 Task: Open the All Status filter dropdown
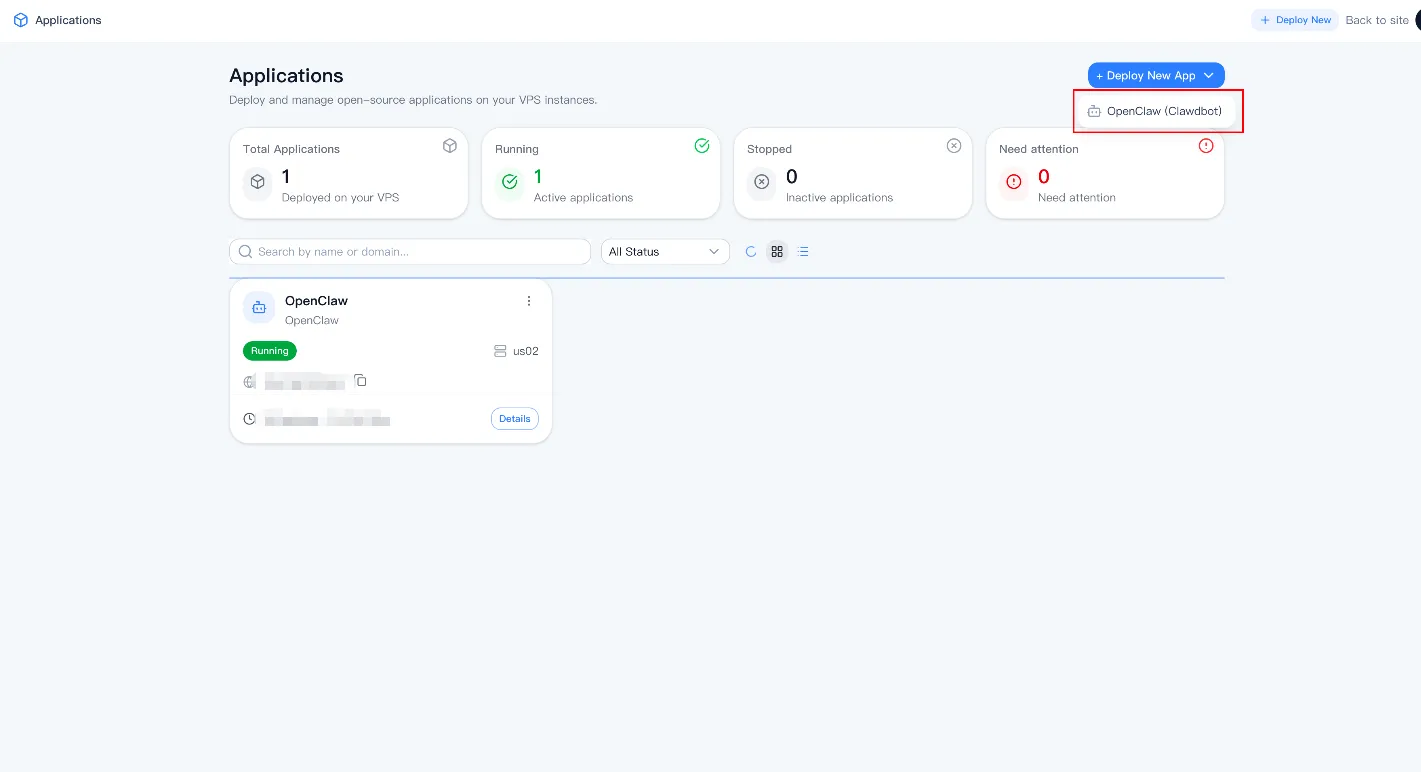pyautogui.click(x=664, y=251)
